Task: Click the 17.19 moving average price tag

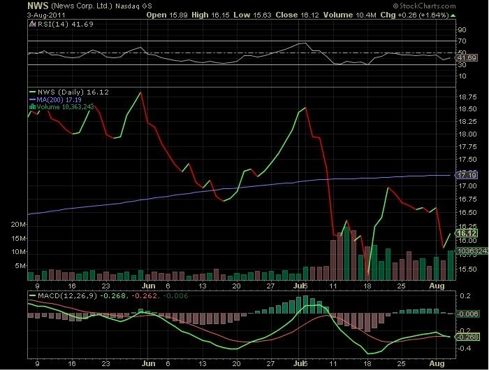Action: point(466,175)
